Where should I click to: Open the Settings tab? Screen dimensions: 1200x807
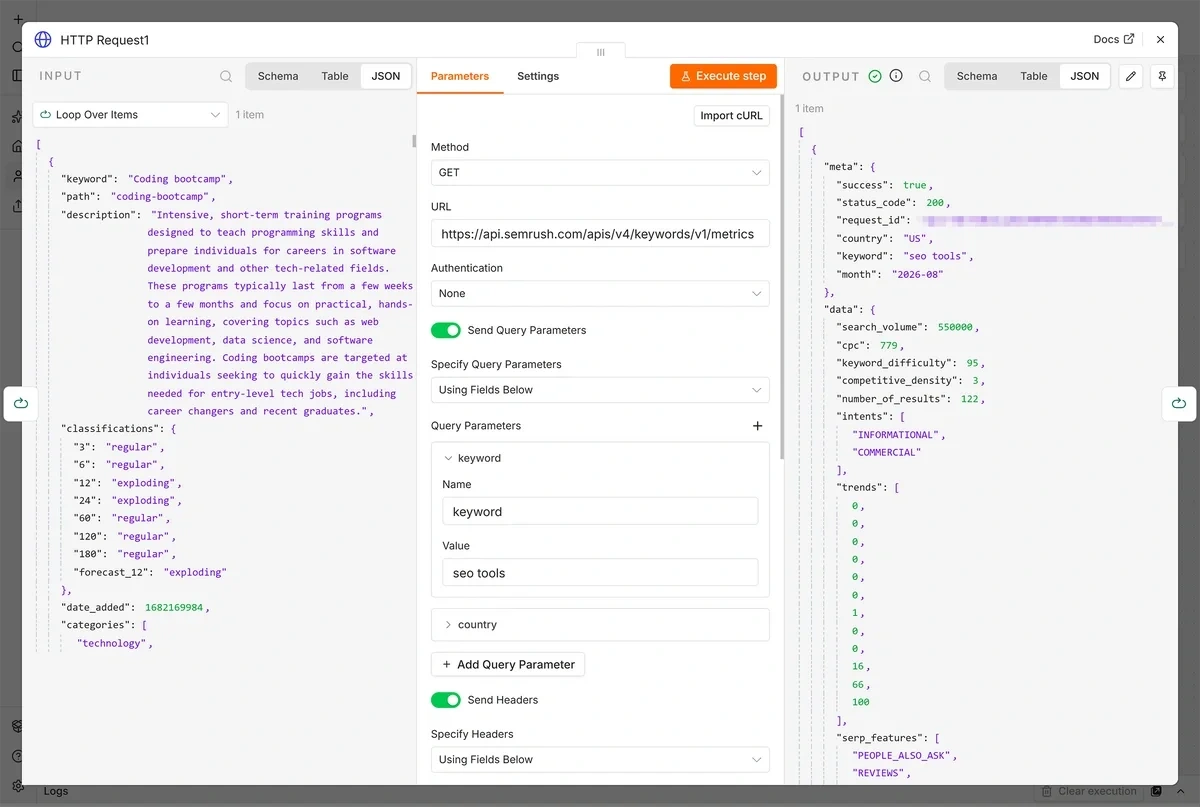[x=538, y=76]
